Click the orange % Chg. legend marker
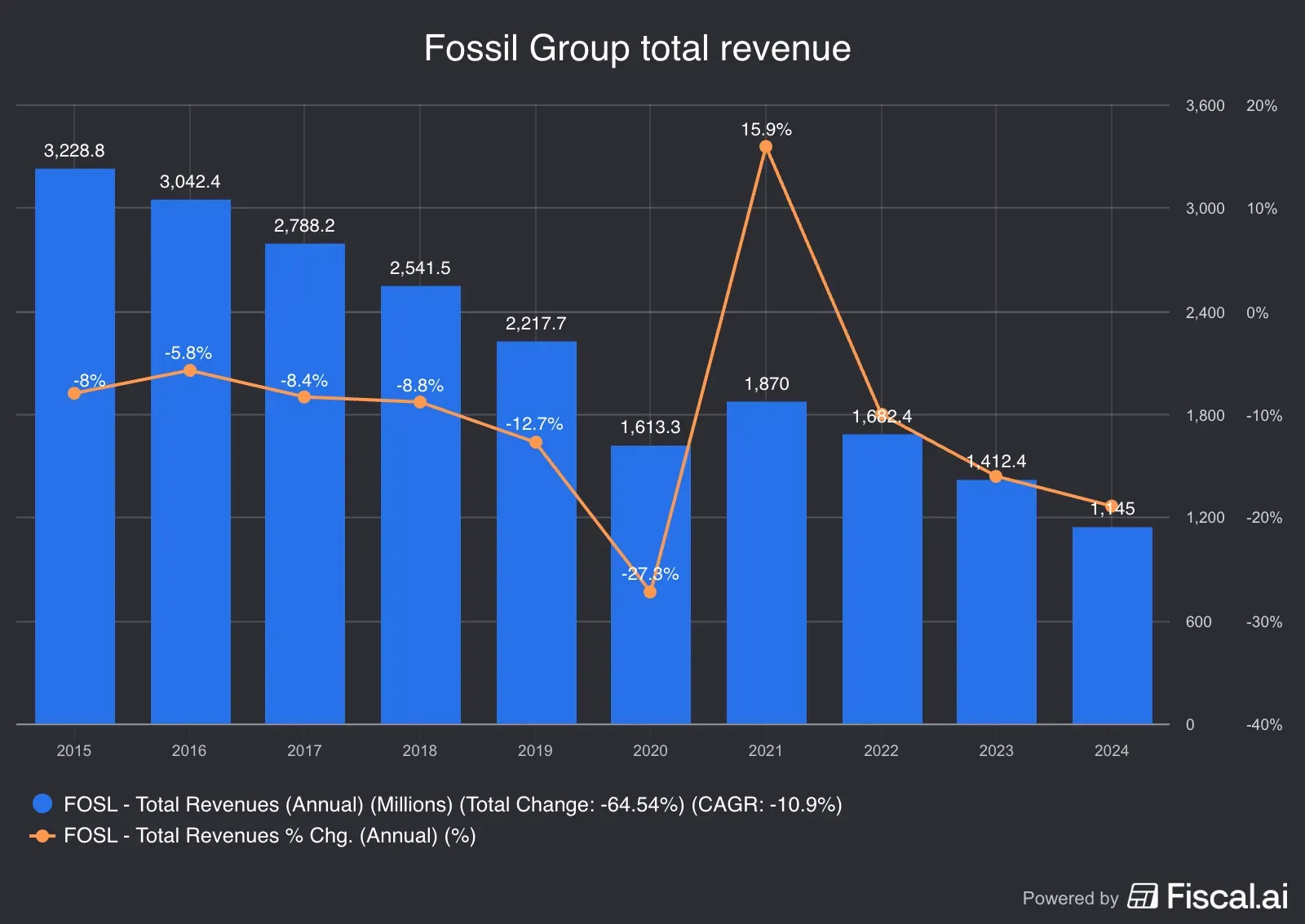The image size is (1305, 924). pos(42,836)
